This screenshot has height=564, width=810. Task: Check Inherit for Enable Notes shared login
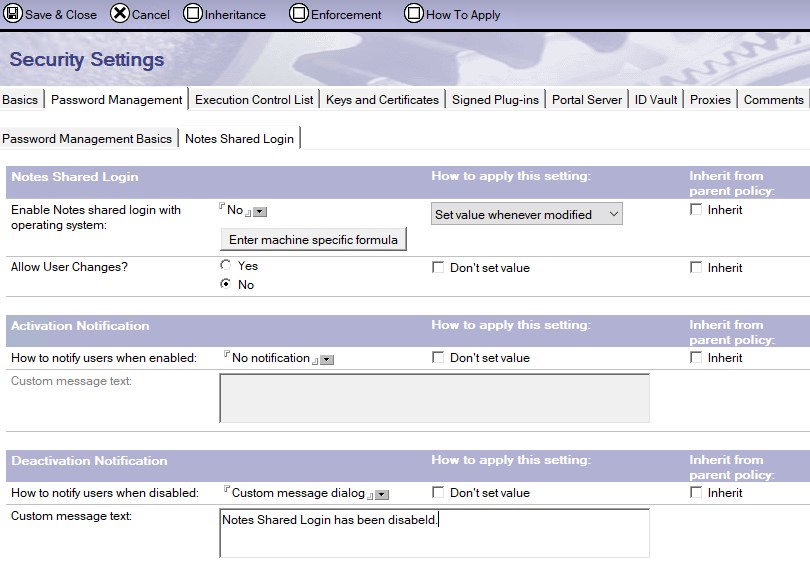pyautogui.click(x=696, y=209)
